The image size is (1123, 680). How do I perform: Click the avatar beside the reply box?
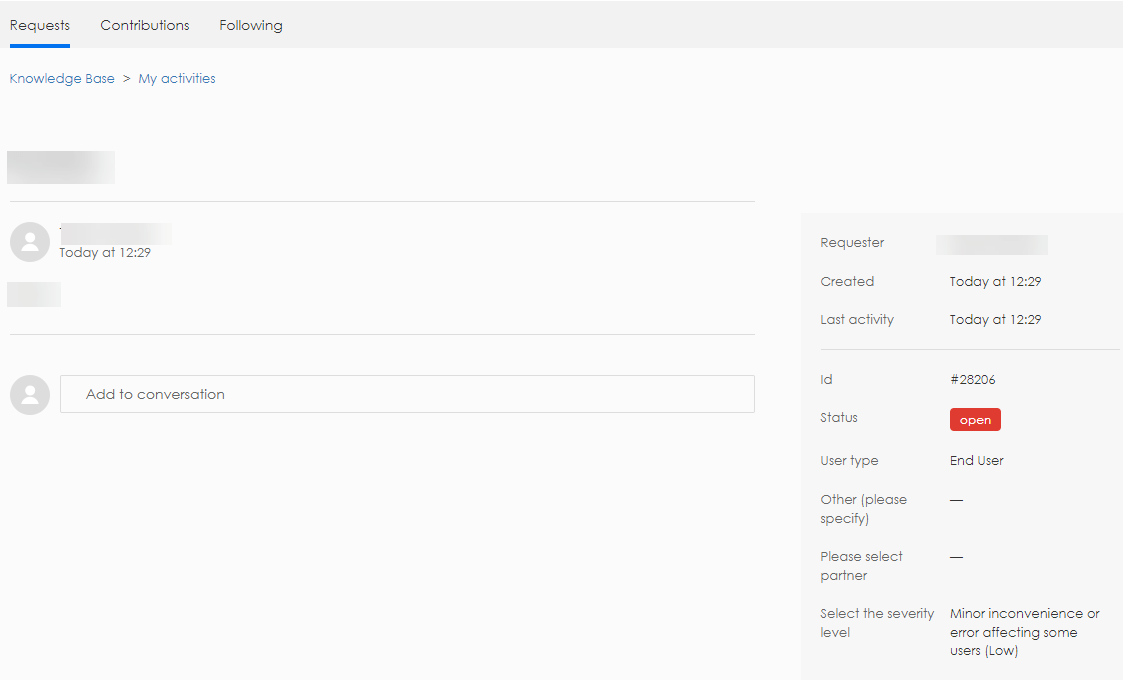pos(29,394)
